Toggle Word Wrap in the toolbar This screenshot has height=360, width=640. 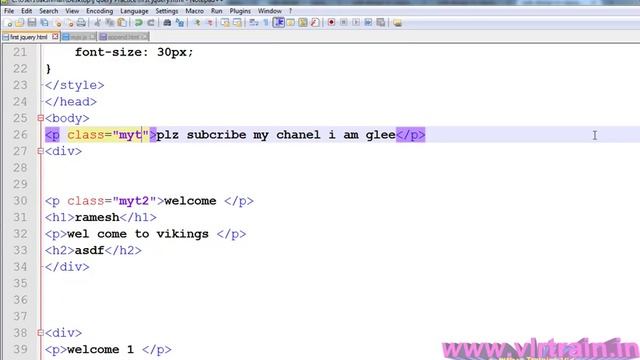click(253, 23)
